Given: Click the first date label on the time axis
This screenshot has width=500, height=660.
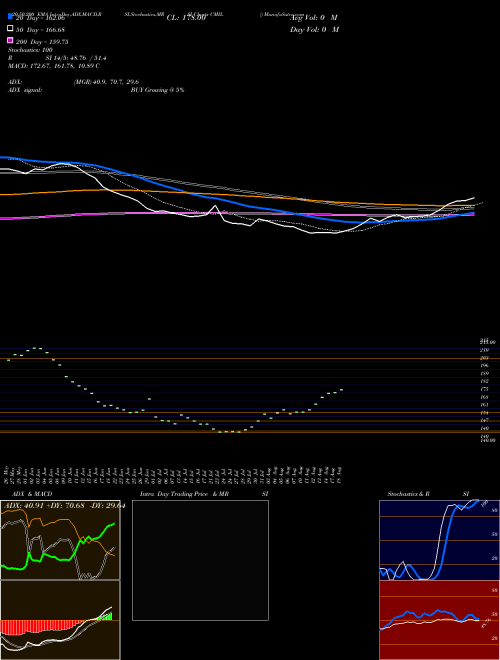Looking at the screenshot, I should 6,474.
